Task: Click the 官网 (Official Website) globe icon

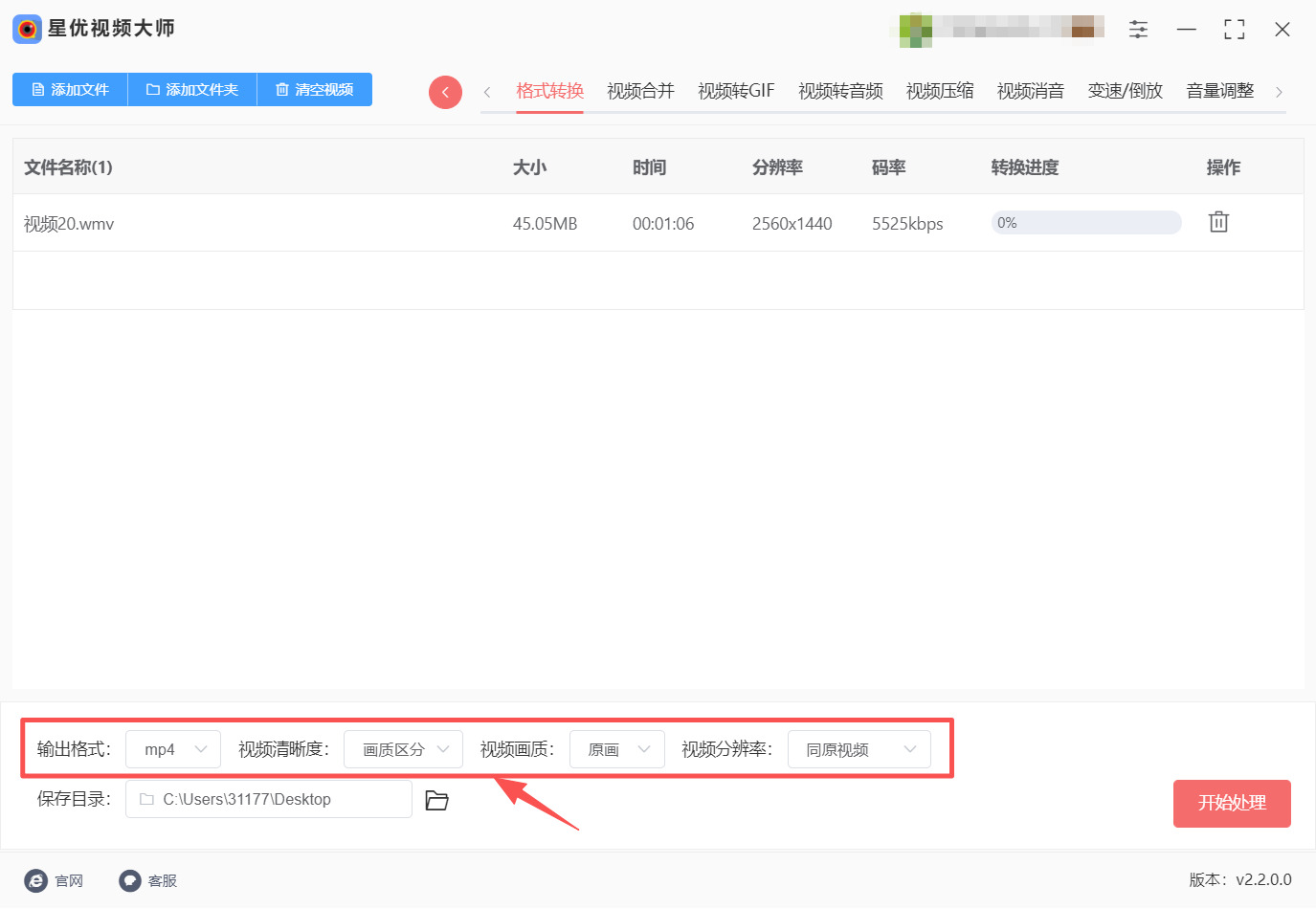Action: (x=34, y=880)
